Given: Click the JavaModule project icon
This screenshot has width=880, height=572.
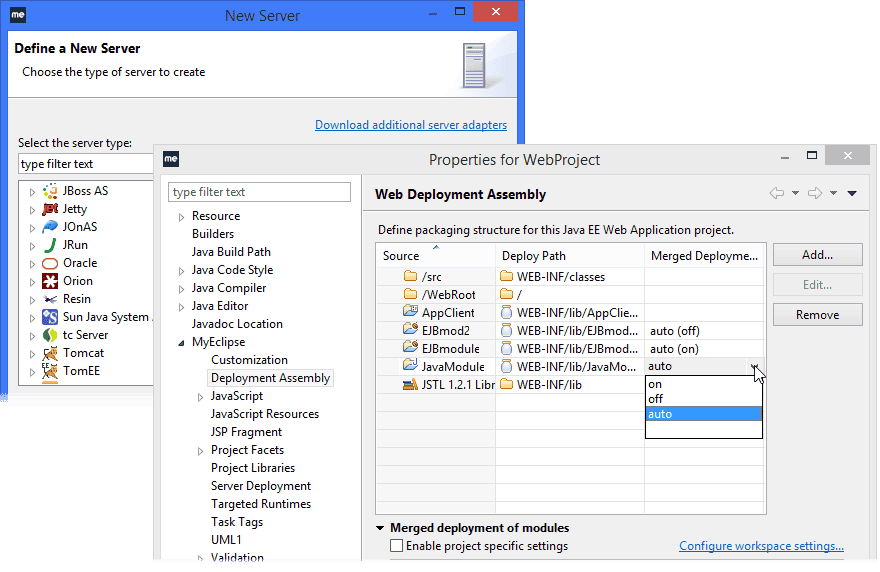Looking at the screenshot, I should coord(410,364).
